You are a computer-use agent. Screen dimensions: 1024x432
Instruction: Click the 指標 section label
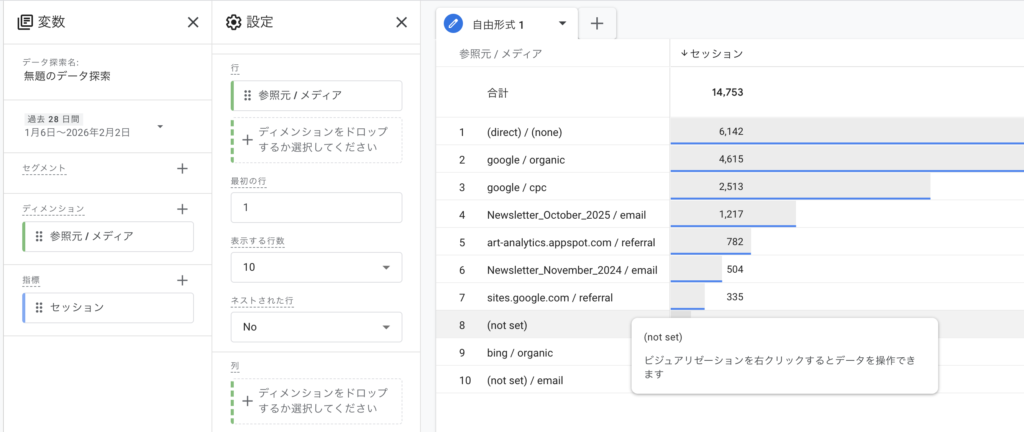[31, 280]
